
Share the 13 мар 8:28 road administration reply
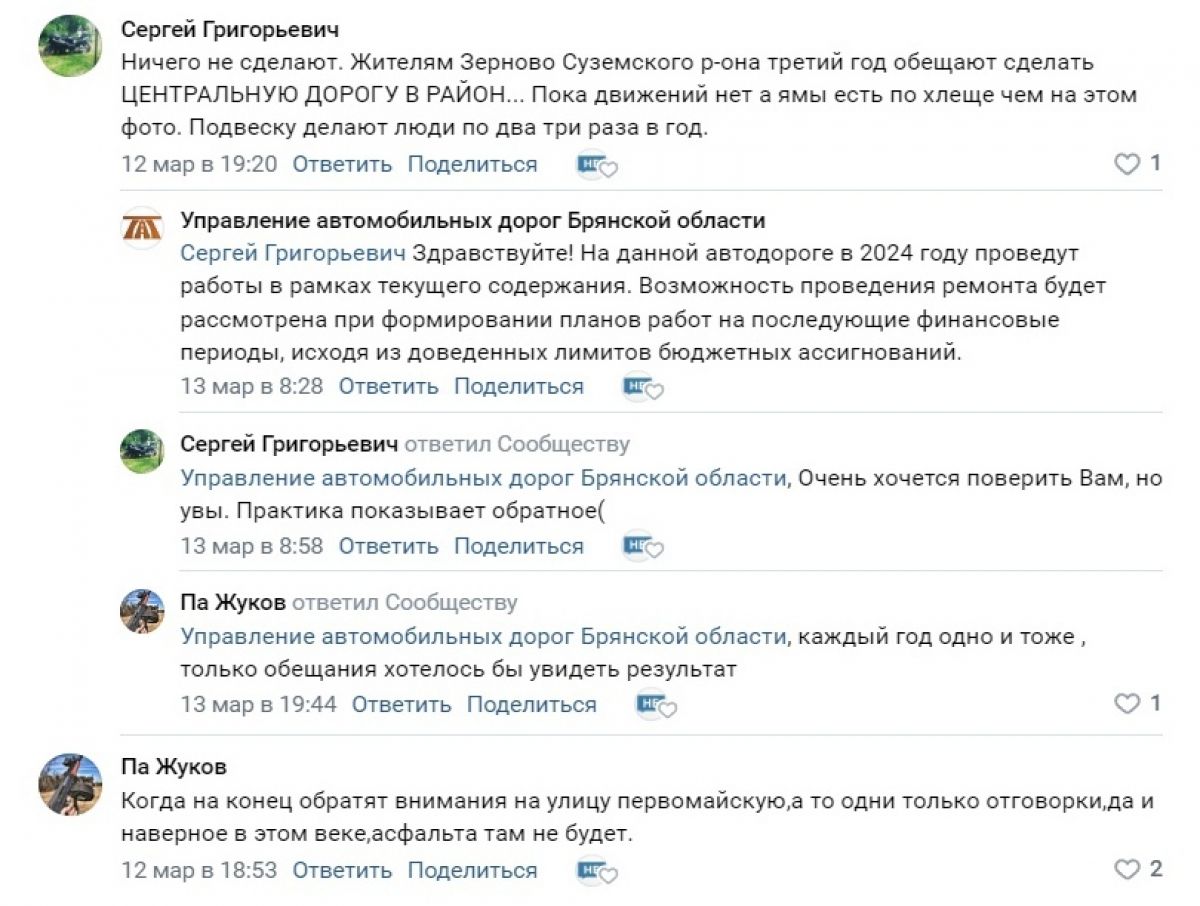click(x=518, y=386)
